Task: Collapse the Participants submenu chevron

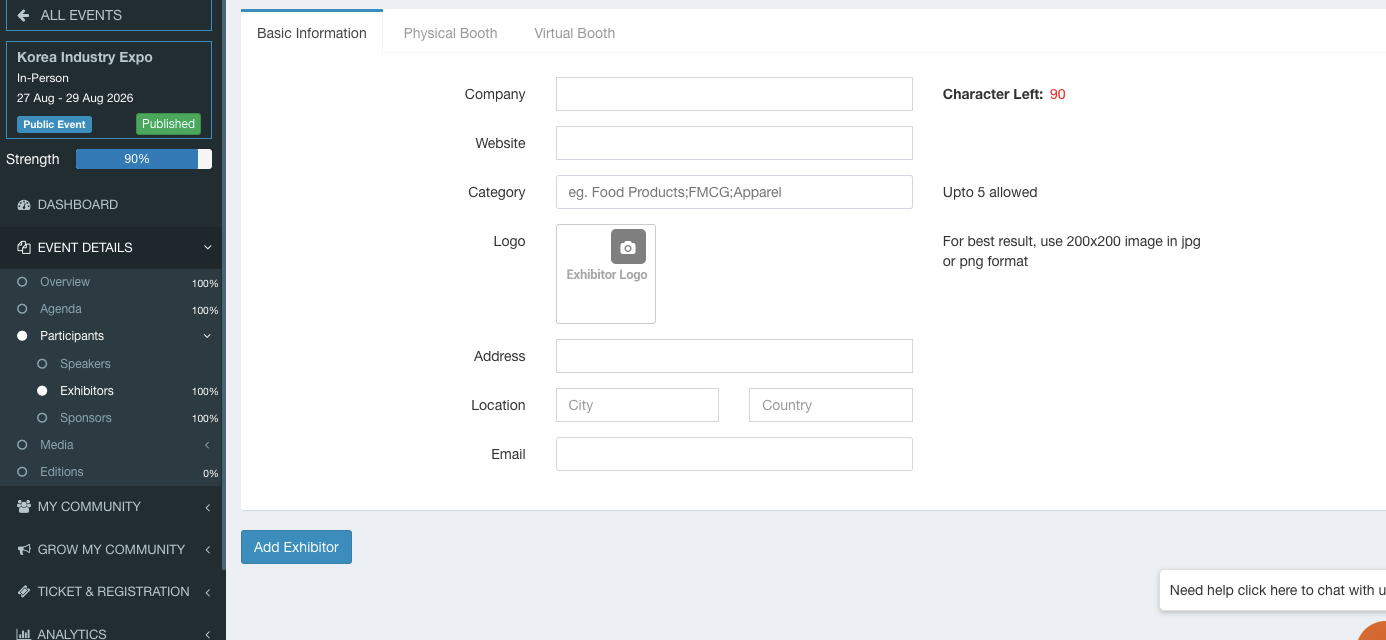Action: pyautogui.click(x=207, y=336)
